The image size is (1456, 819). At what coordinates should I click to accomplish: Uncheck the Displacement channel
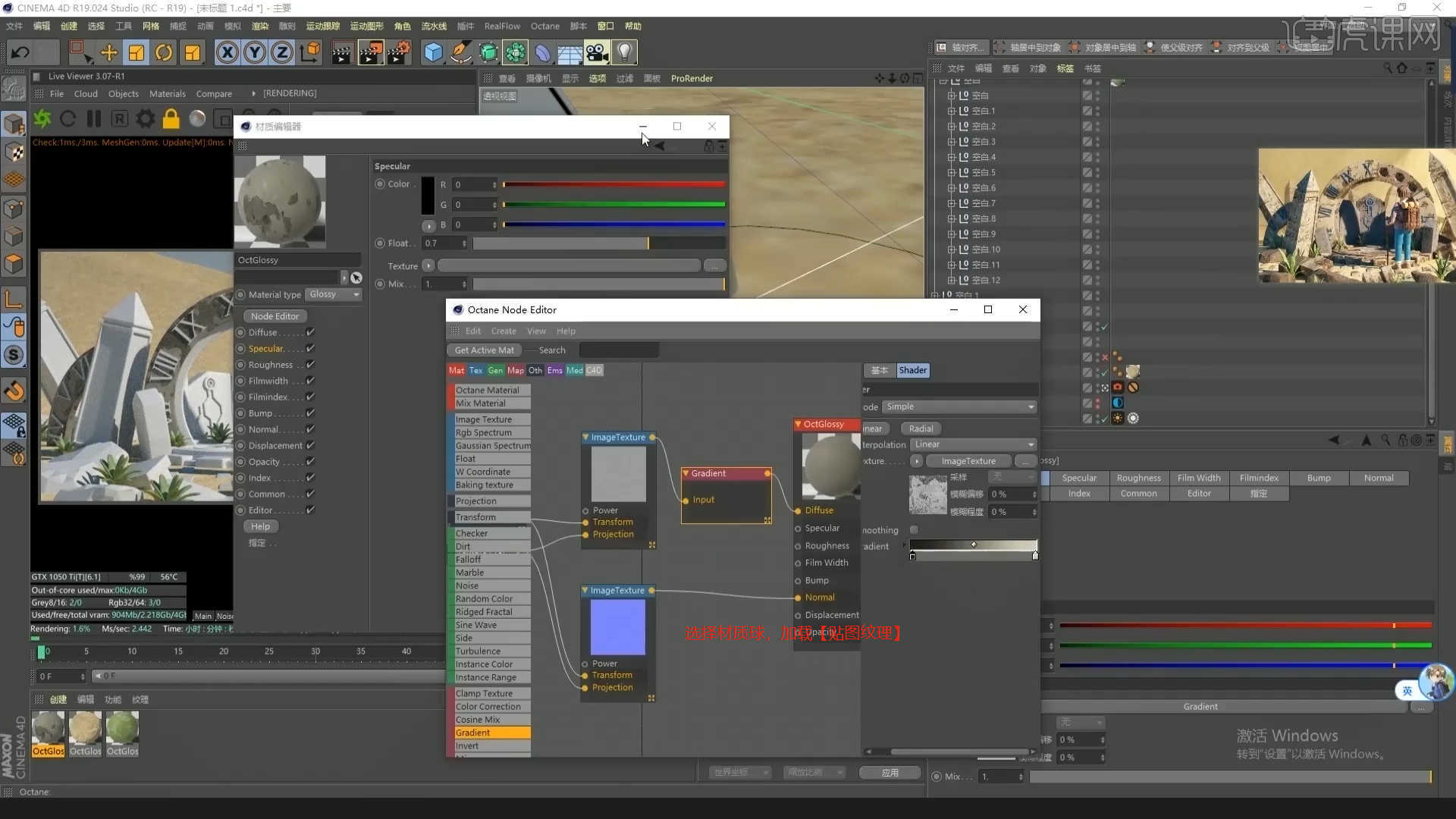tap(310, 446)
